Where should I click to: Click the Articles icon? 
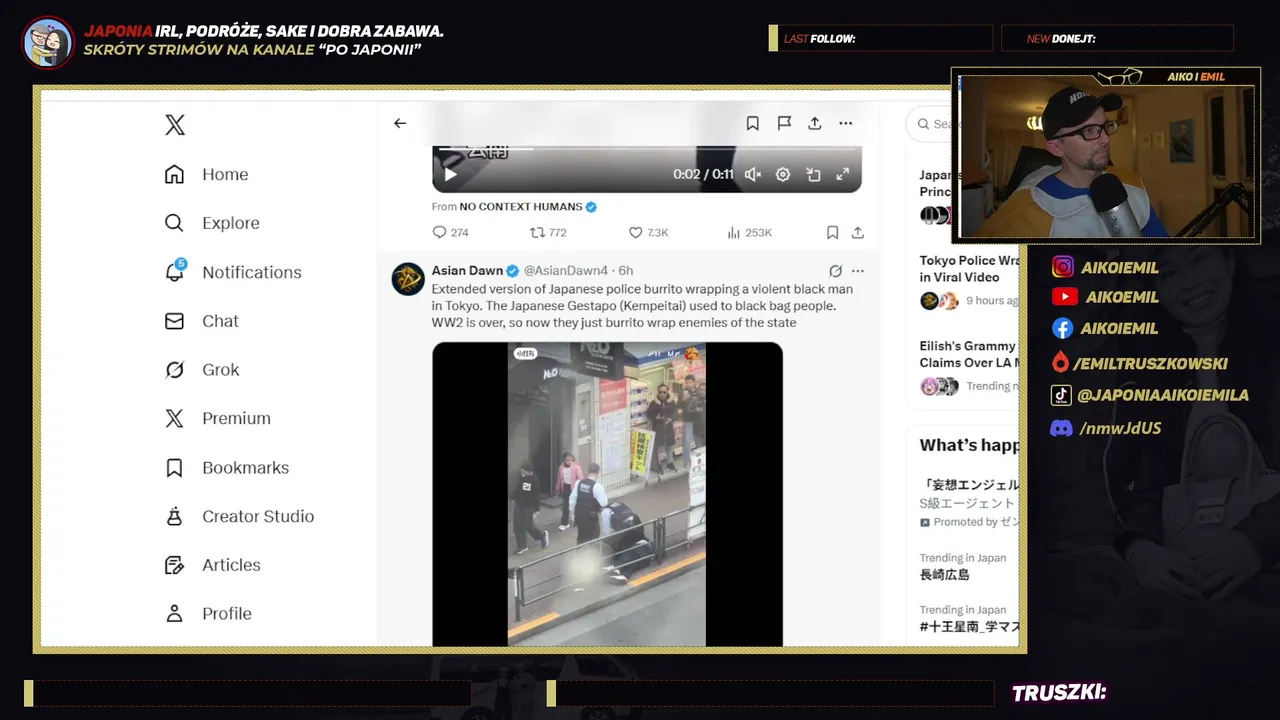[x=174, y=565]
